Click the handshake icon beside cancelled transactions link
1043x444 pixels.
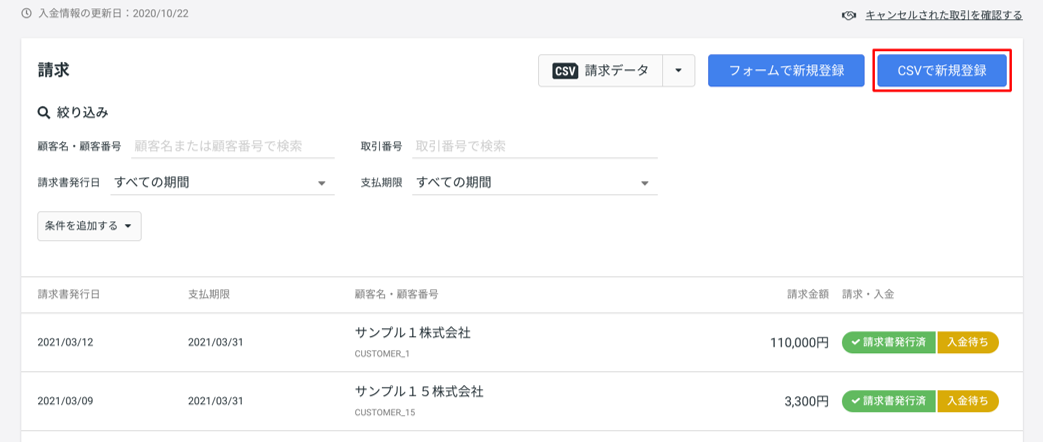click(x=849, y=15)
